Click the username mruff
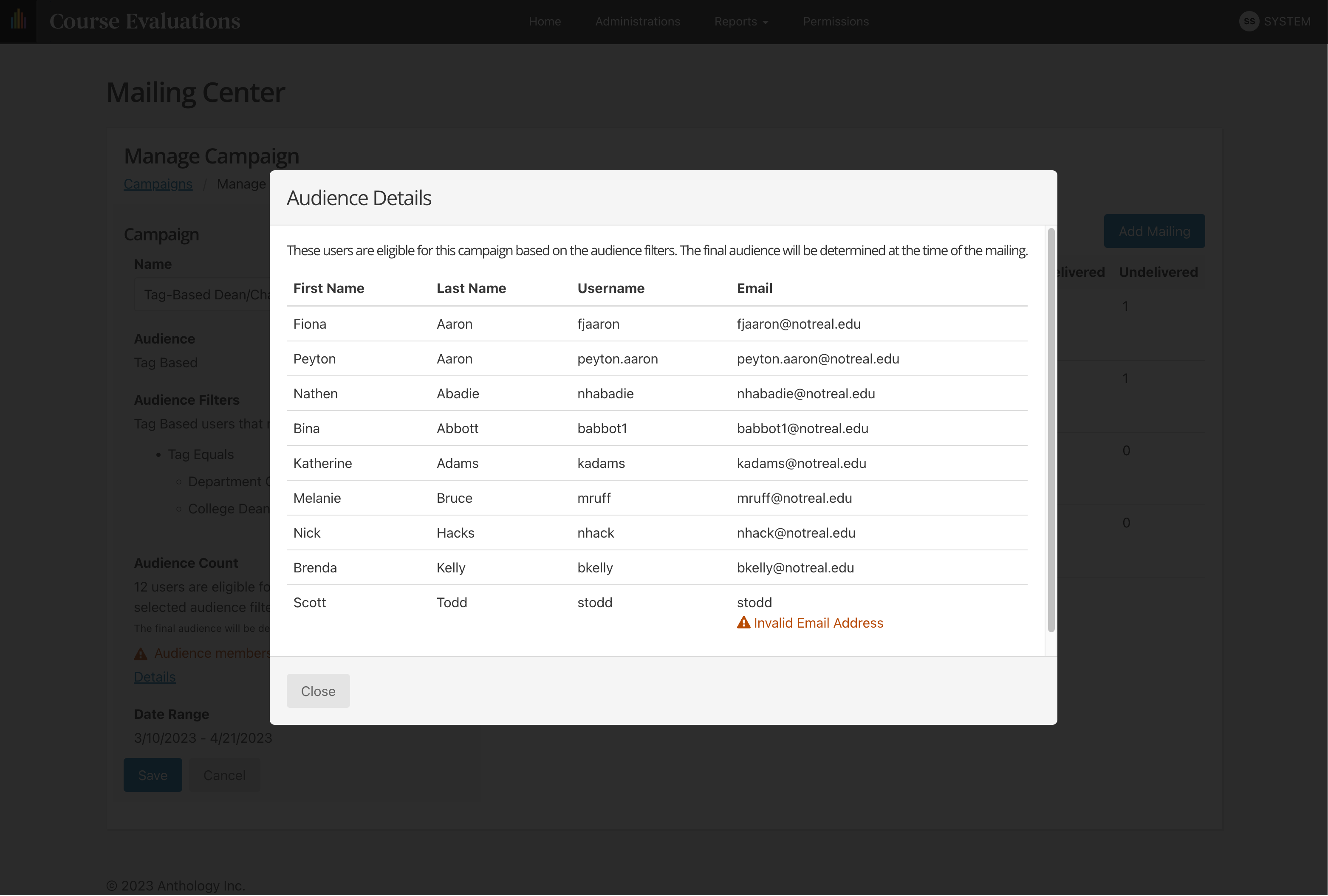 click(x=594, y=499)
